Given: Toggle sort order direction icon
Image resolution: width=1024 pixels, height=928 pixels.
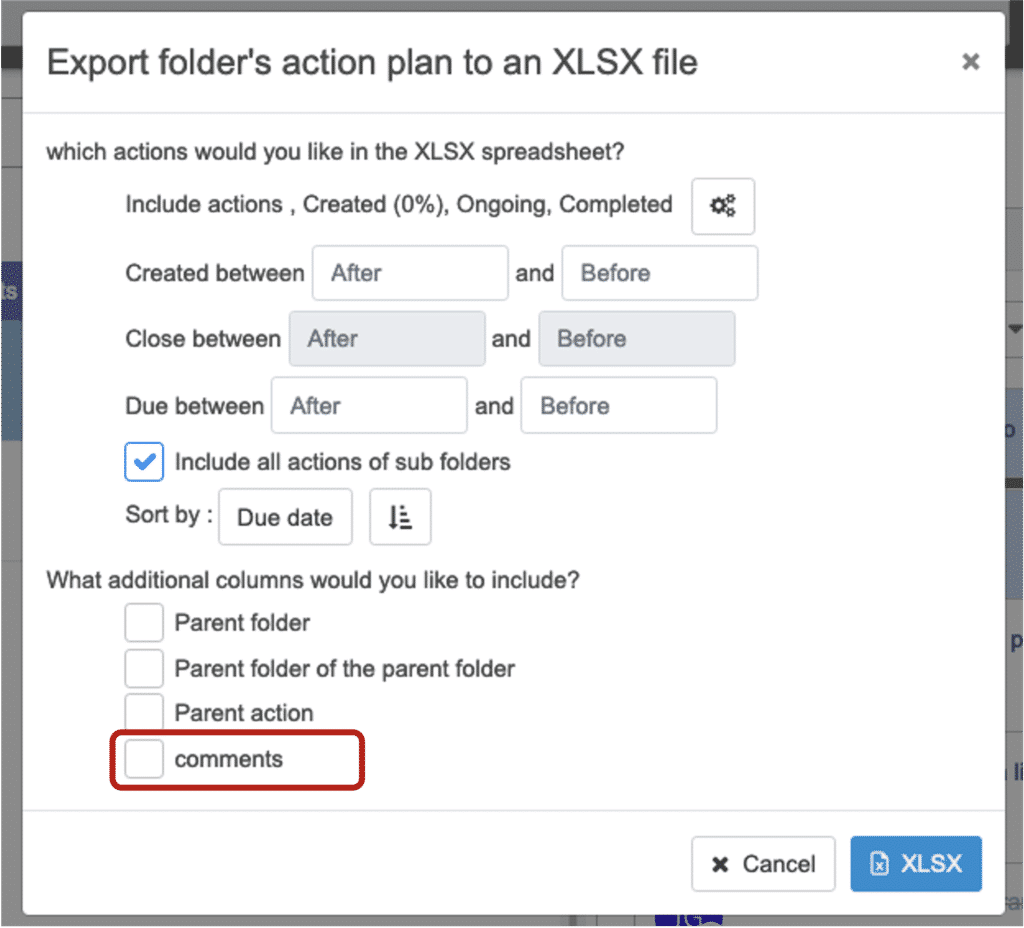Looking at the screenshot, I should pyautogui.click(x=400, y=517).
